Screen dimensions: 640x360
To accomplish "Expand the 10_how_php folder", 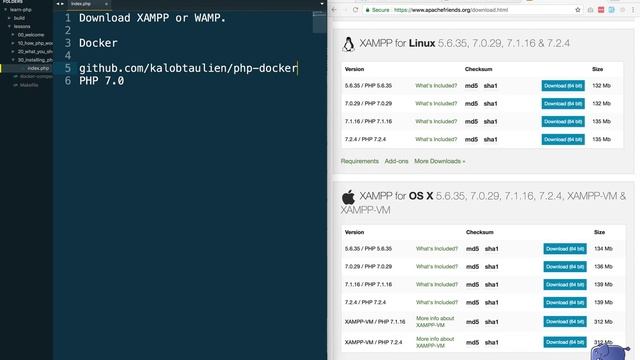I will point(13,43).
